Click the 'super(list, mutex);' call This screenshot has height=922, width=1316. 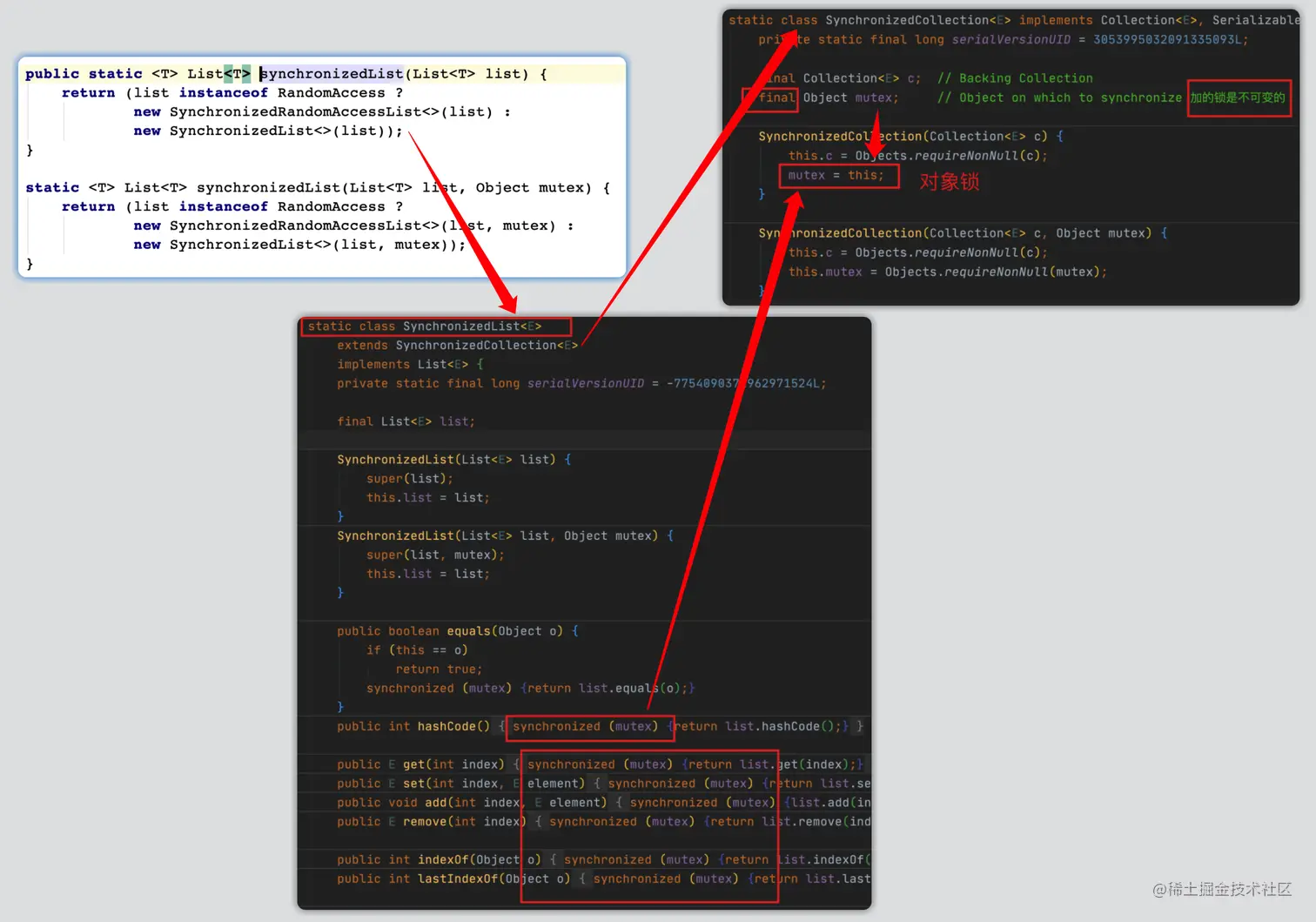tap(435, 555)
